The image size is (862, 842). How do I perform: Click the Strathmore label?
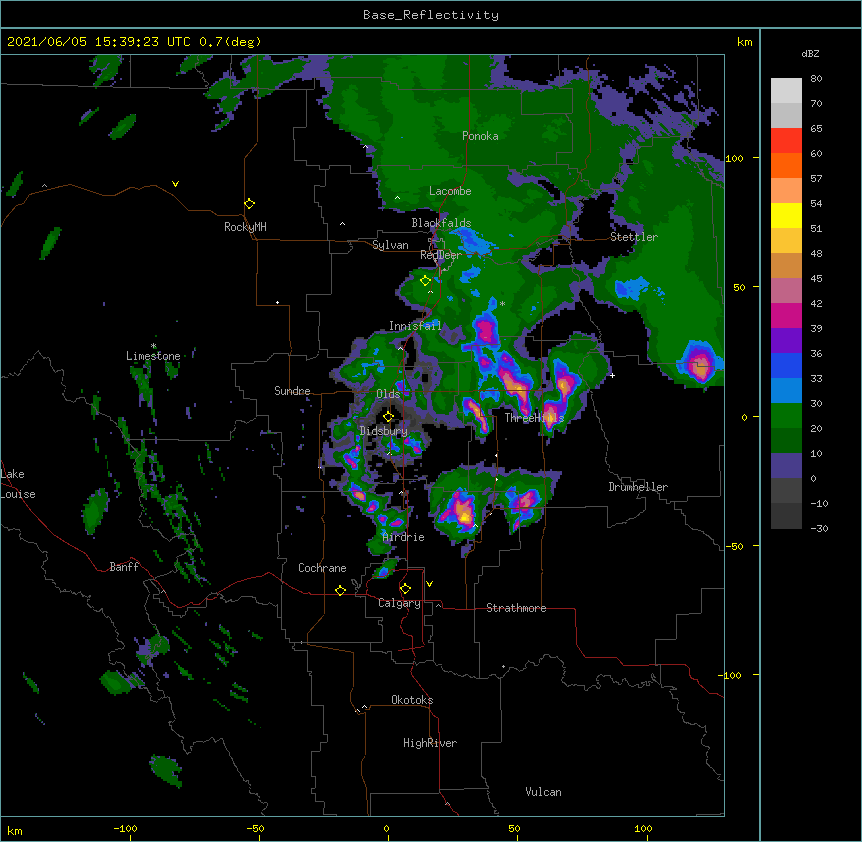516,608
